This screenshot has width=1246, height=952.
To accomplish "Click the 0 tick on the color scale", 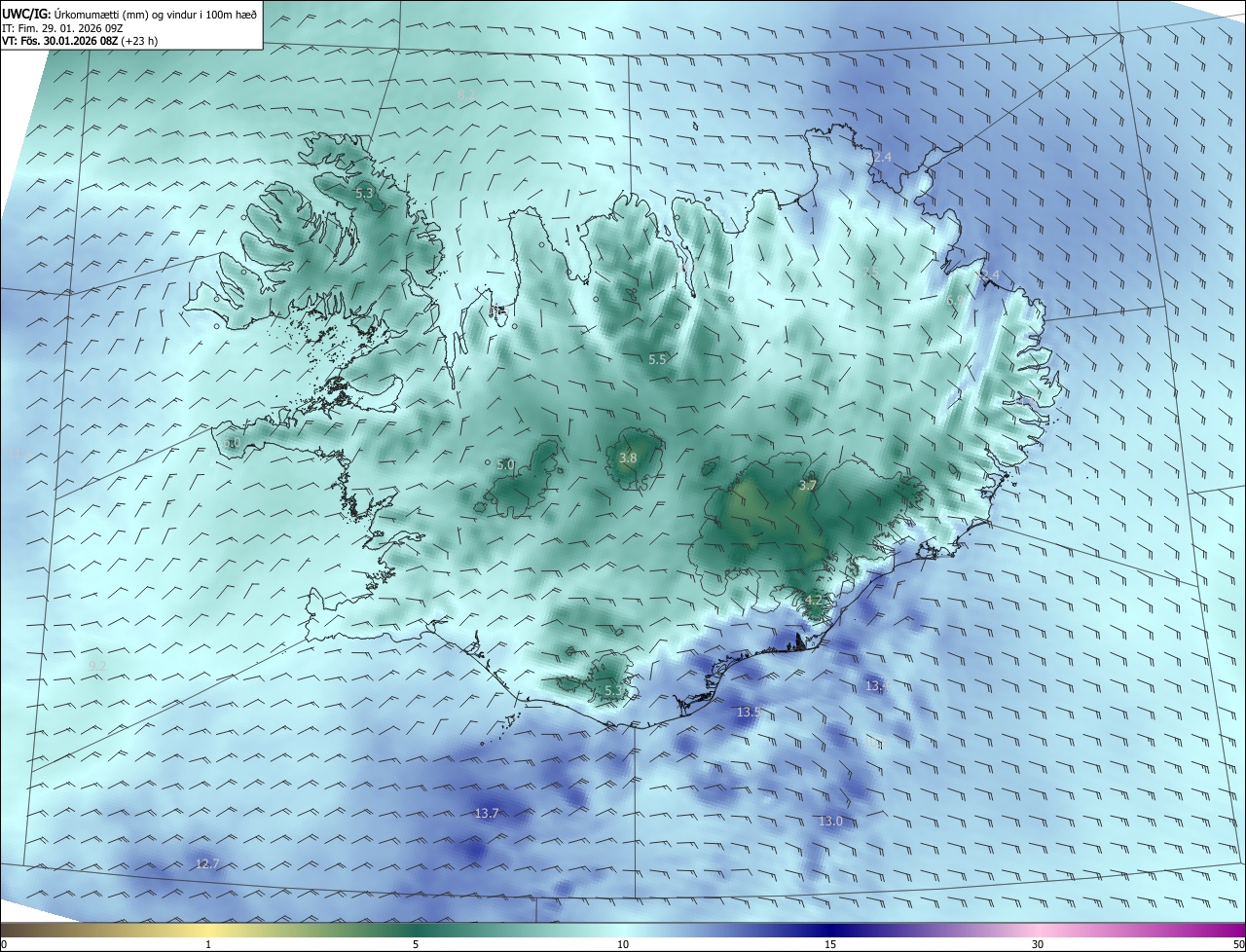I will click(x=4, y=944).
